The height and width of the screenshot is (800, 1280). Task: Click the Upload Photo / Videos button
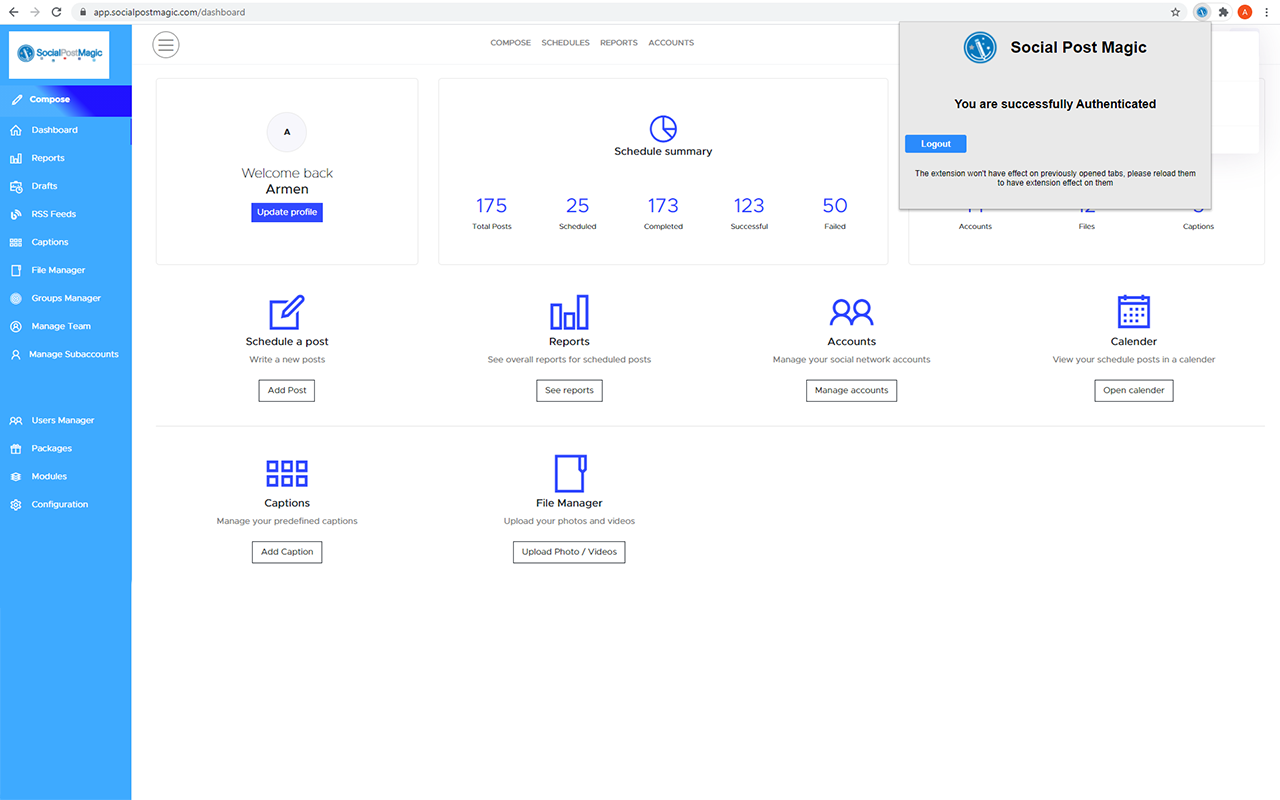(x=569, y=552)
